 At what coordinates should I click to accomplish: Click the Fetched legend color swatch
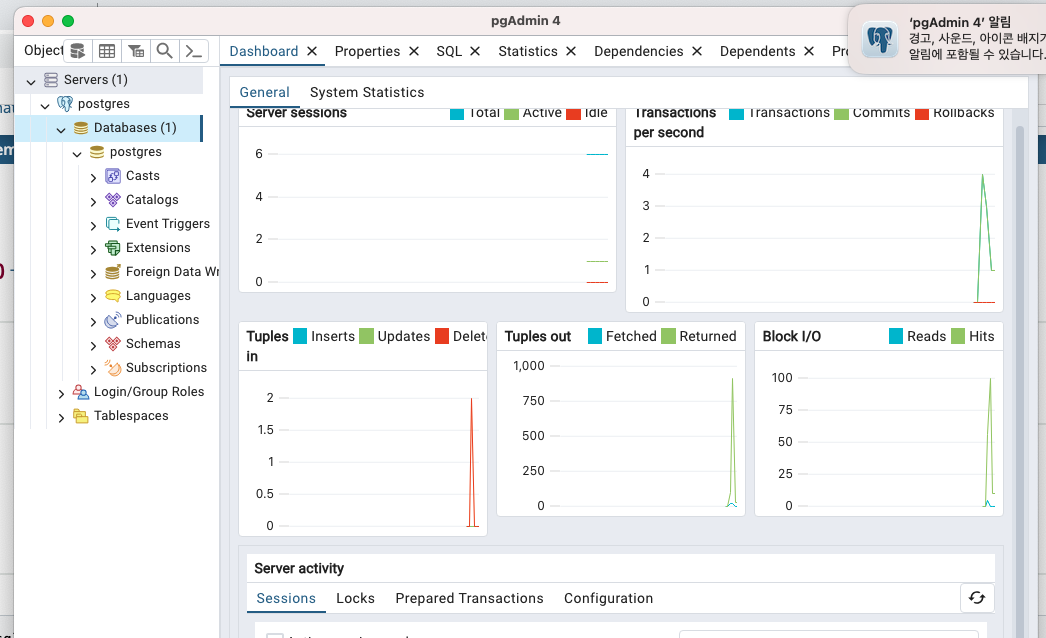point(595,336)
